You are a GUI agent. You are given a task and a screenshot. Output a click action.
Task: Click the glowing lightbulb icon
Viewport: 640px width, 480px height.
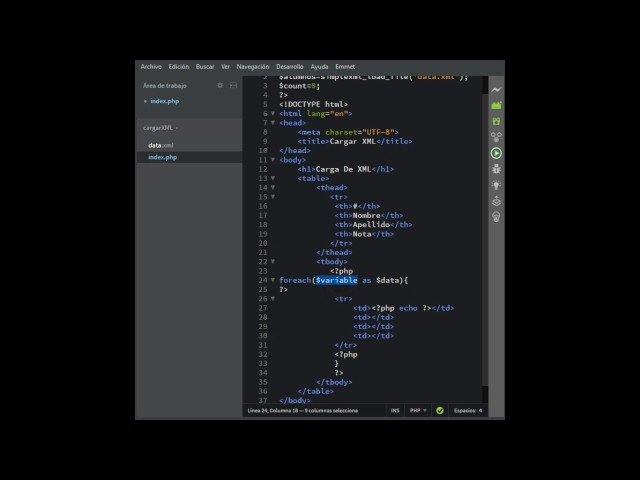pyautogui.click(x=496, y=185)
